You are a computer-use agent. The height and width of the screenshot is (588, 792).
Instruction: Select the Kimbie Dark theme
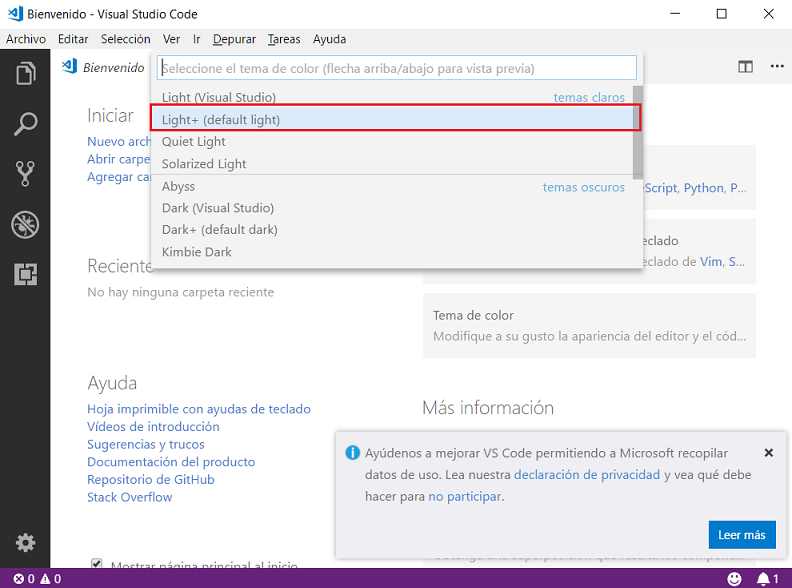point(392,252)
